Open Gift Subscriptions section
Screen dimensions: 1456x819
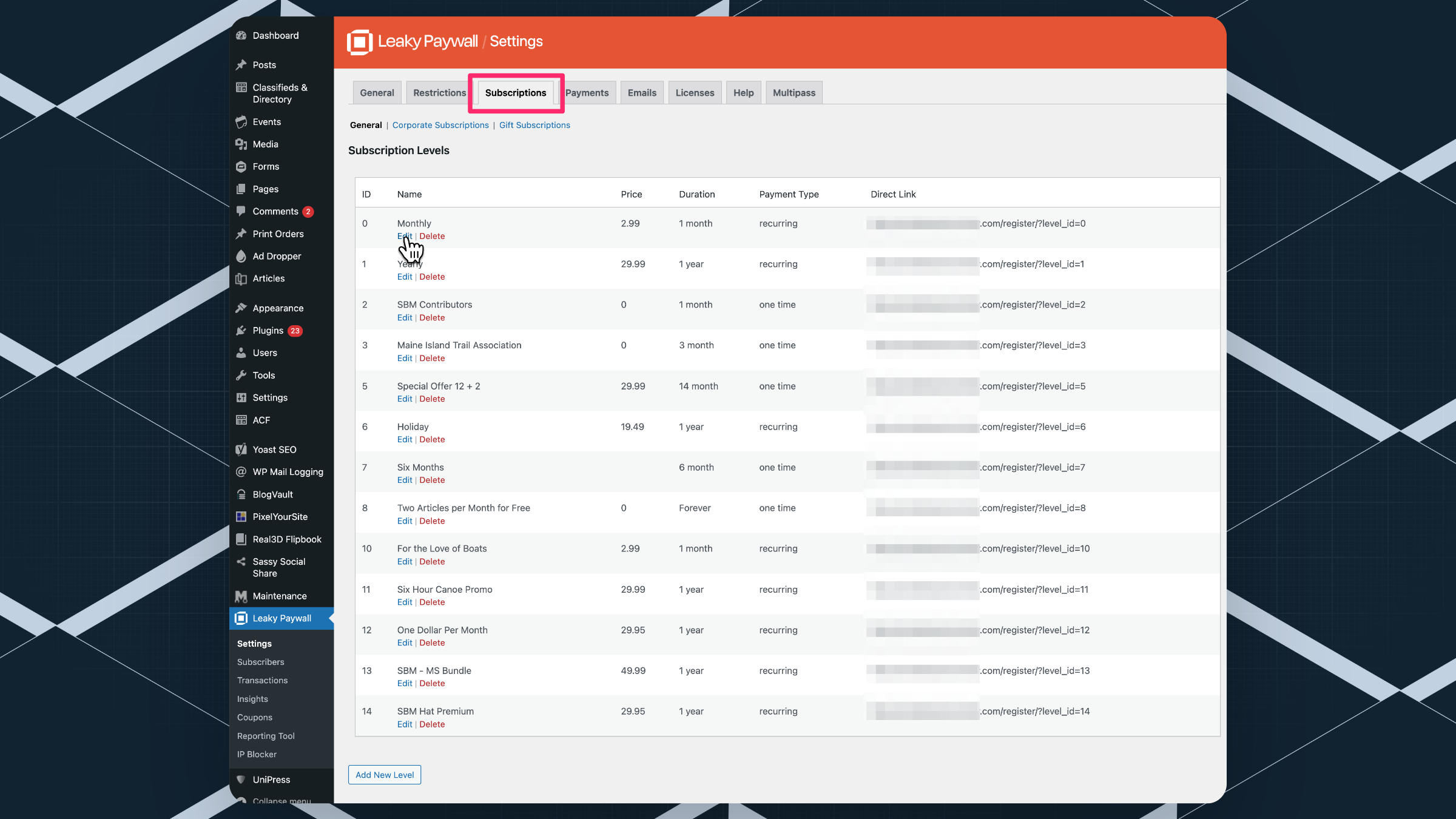coord(535,125)
